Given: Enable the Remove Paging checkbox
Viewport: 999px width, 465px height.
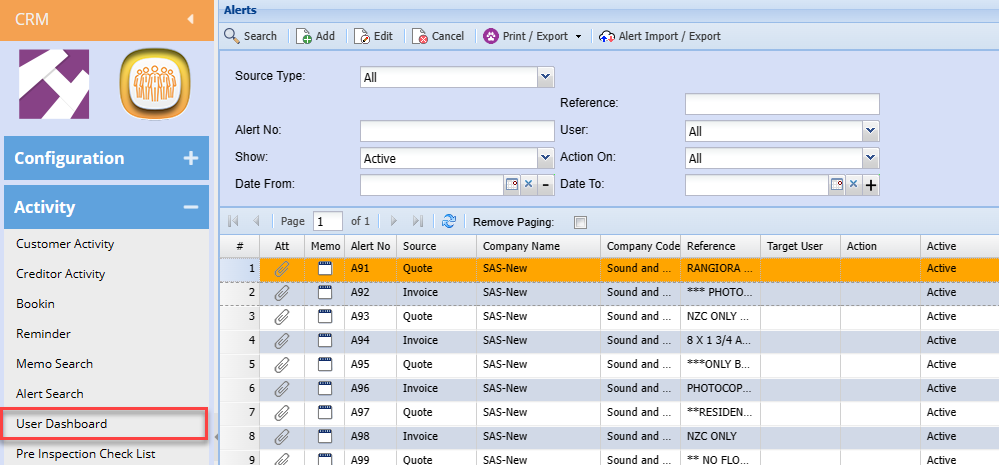Looking at the screenshot, I should pos(581,222).
